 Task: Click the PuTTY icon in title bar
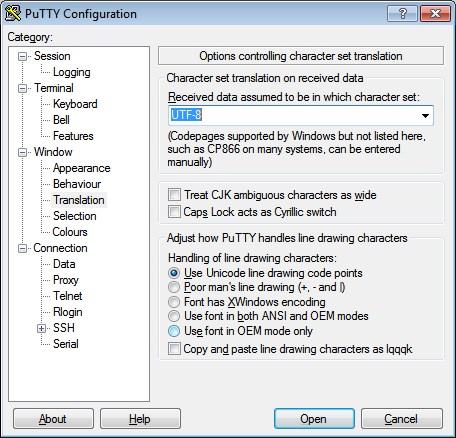pyautogui.click(x=13, y=13)
